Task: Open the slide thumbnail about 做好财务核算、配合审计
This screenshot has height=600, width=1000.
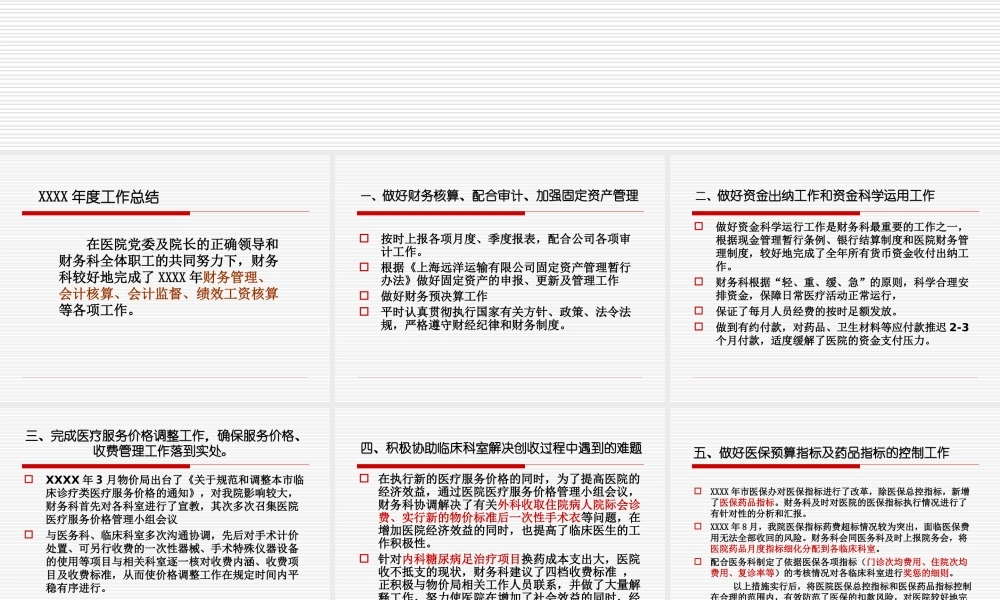Action: 500,278
